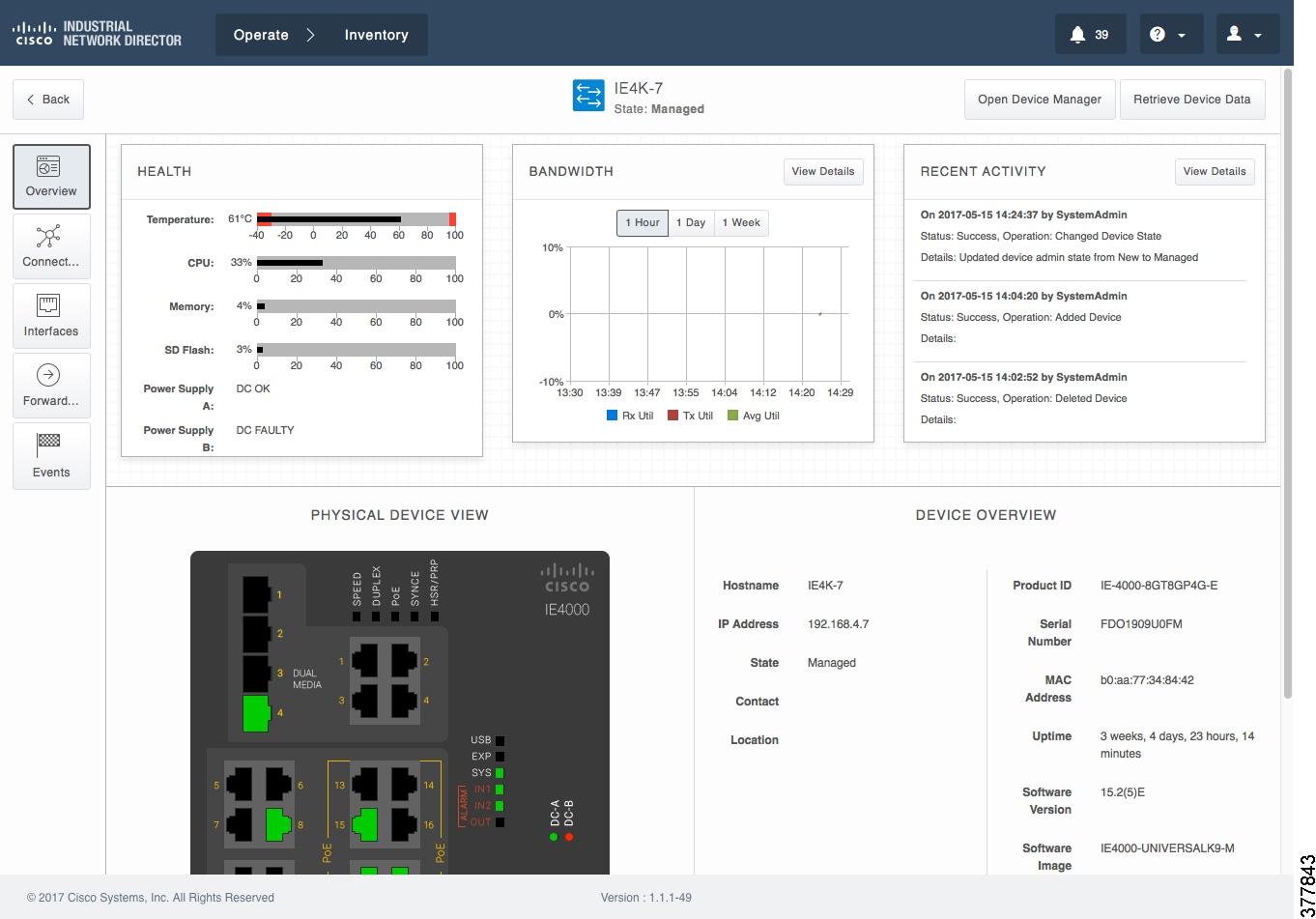Screen dimensions: 1316x919
Task: Show the Events sidebar tab
Action: [51, 455]
